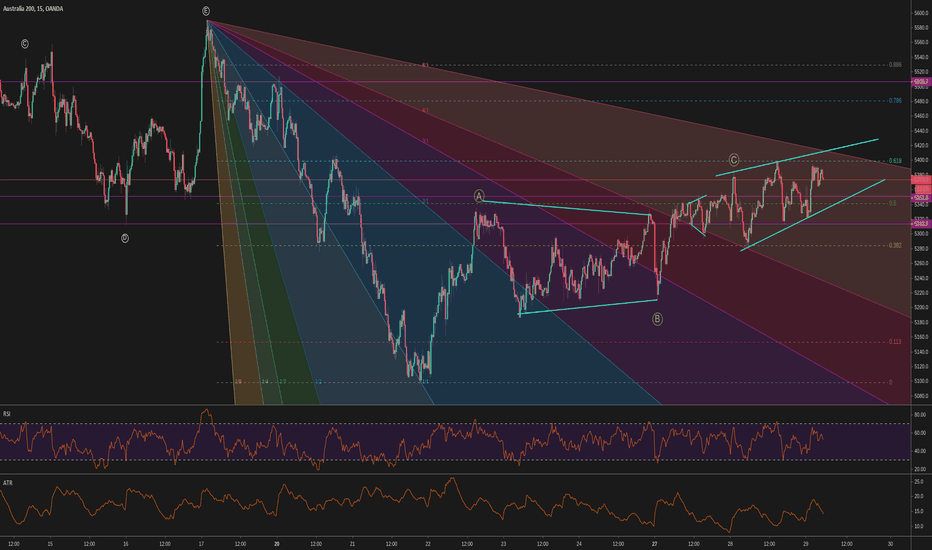Click the red current price tag on the axis
This screenshot has width=932, height=550.
coord(921,180)
